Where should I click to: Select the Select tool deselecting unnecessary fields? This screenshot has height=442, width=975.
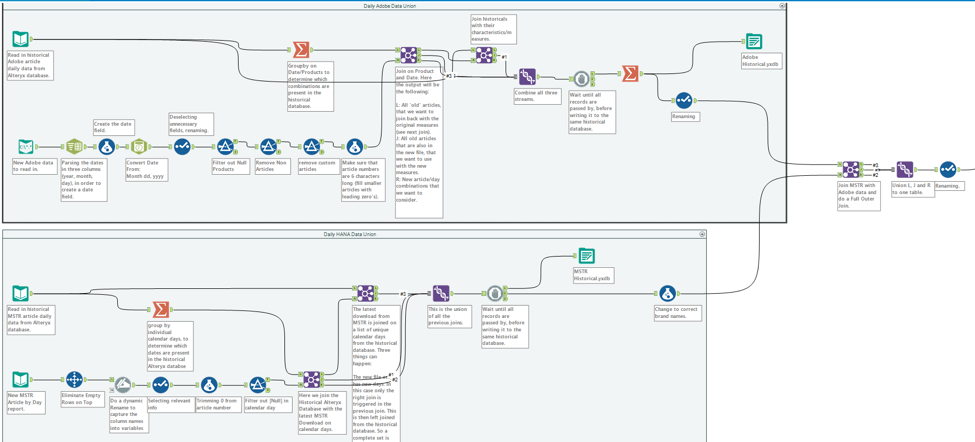coord(182,147)
